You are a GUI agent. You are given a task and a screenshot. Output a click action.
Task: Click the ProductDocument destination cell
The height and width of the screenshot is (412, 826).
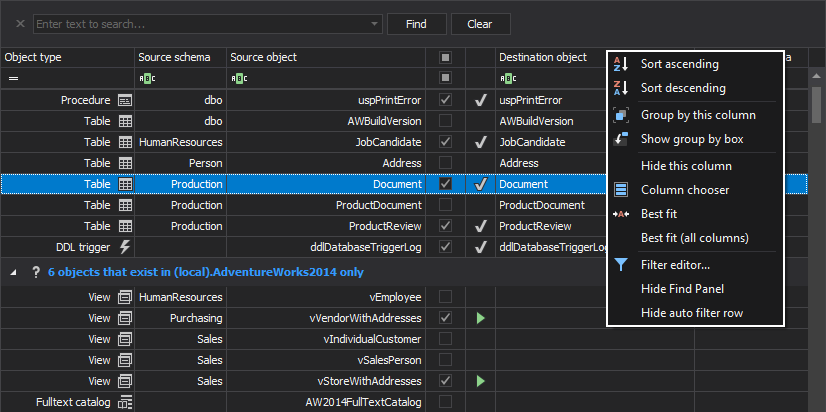[550, 205]
